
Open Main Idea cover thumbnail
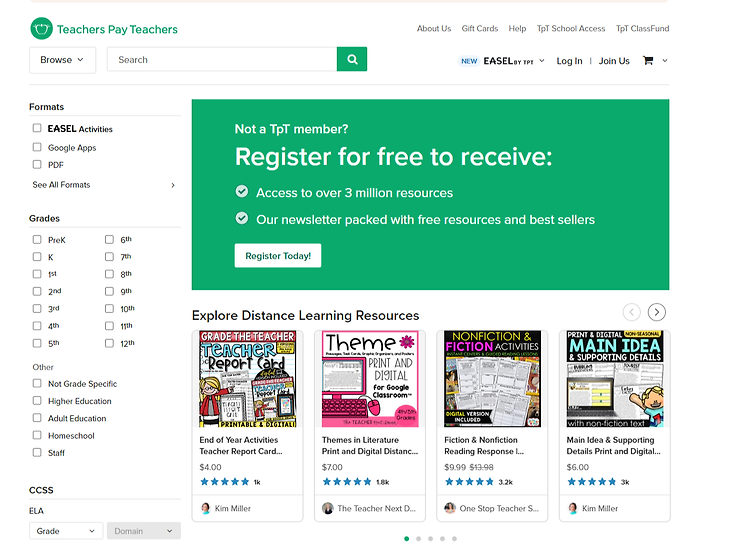[615, 378]
